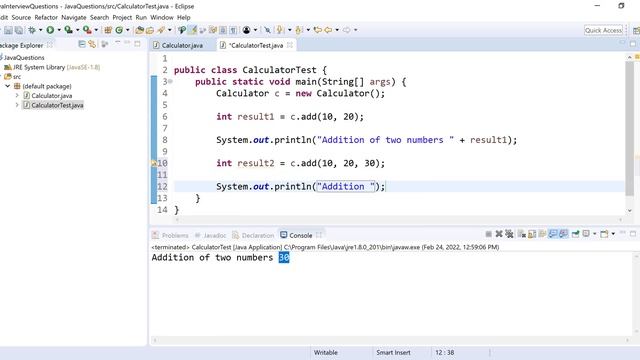Select the src folder in Package Explorer

click(13, 77)
